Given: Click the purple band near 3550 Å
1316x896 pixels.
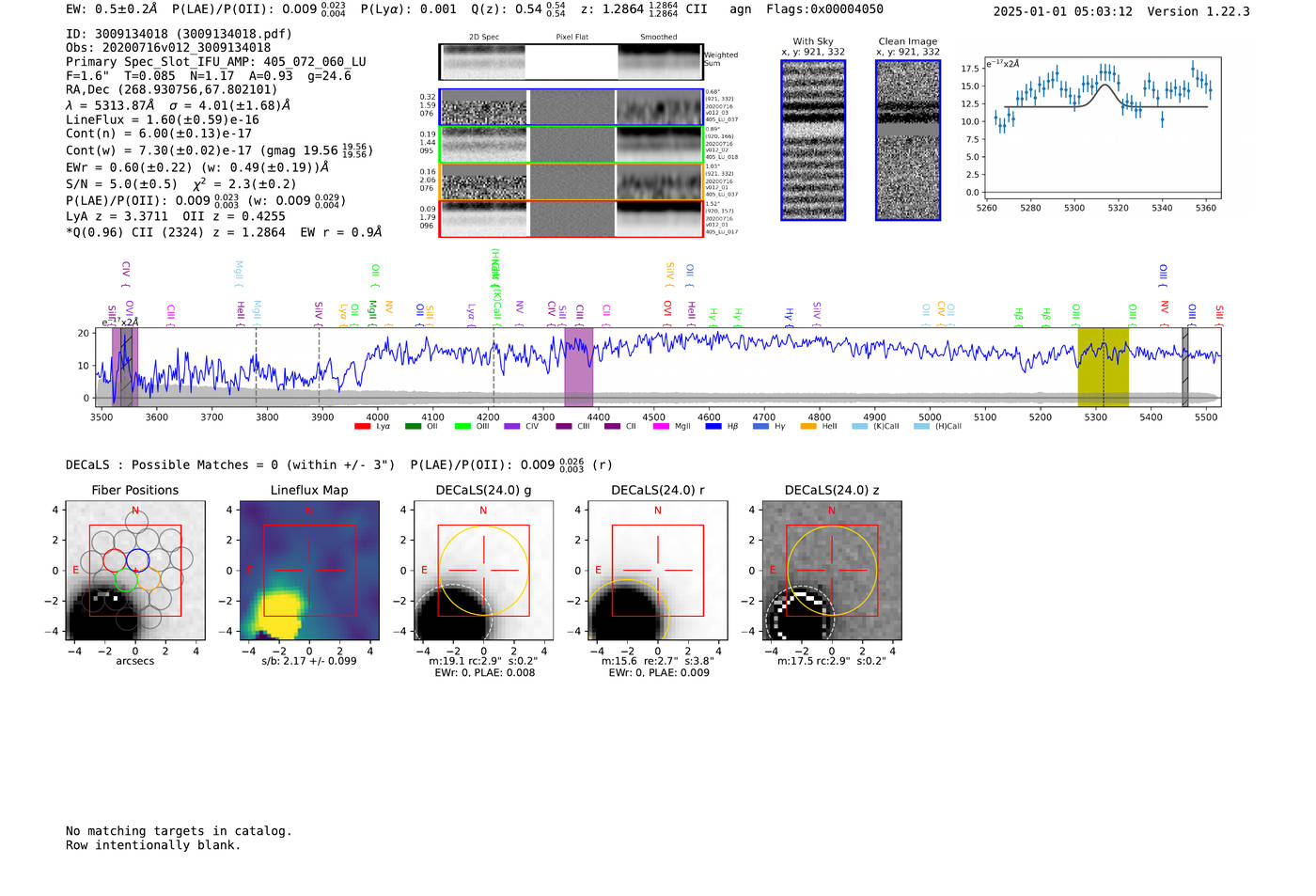Looking at the screenshot, I should click(125, 367).
